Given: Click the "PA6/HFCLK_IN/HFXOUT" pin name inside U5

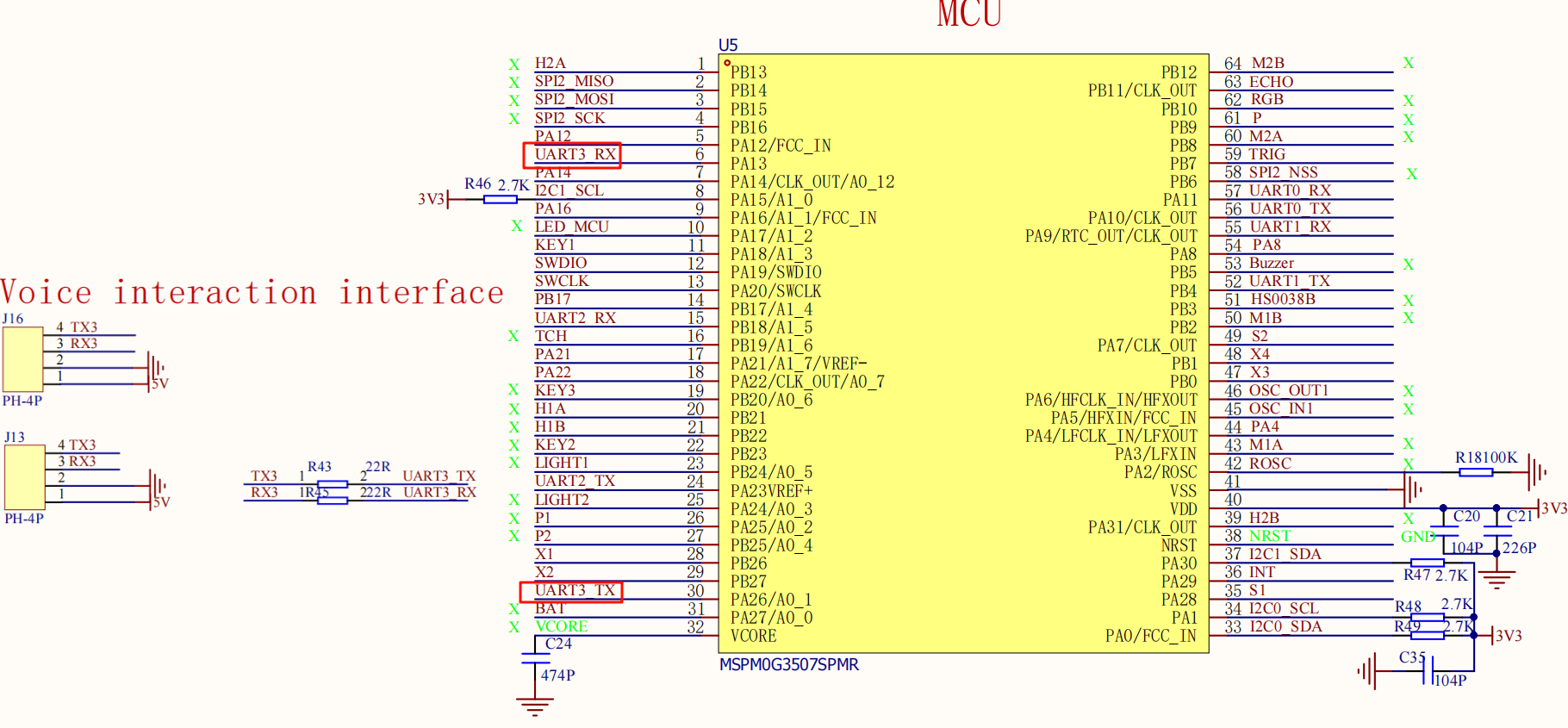Looking at the screenshot, I should tap(1111, 400).
